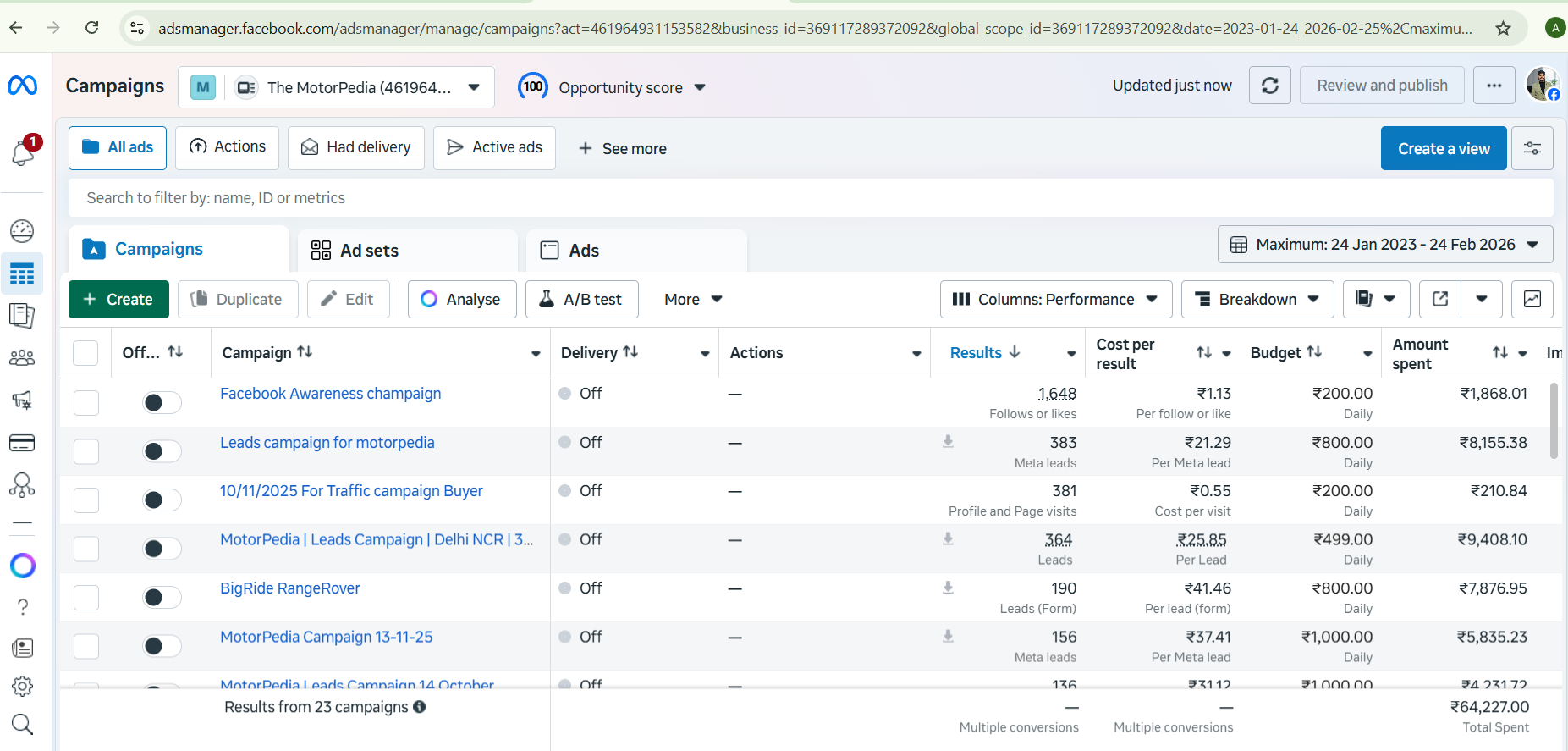Click the sidebar search magnifier icon
This screenshot has height=751, width=1568.
pos(22,724)
